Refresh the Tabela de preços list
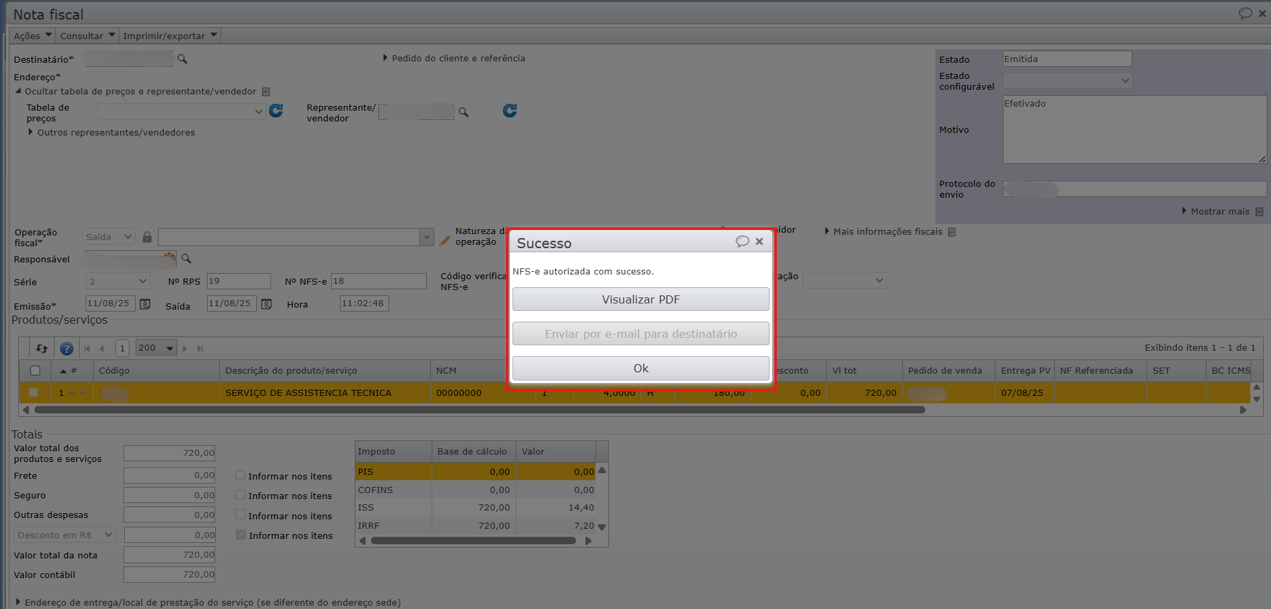1271x609 pixels. click(276, 111)
